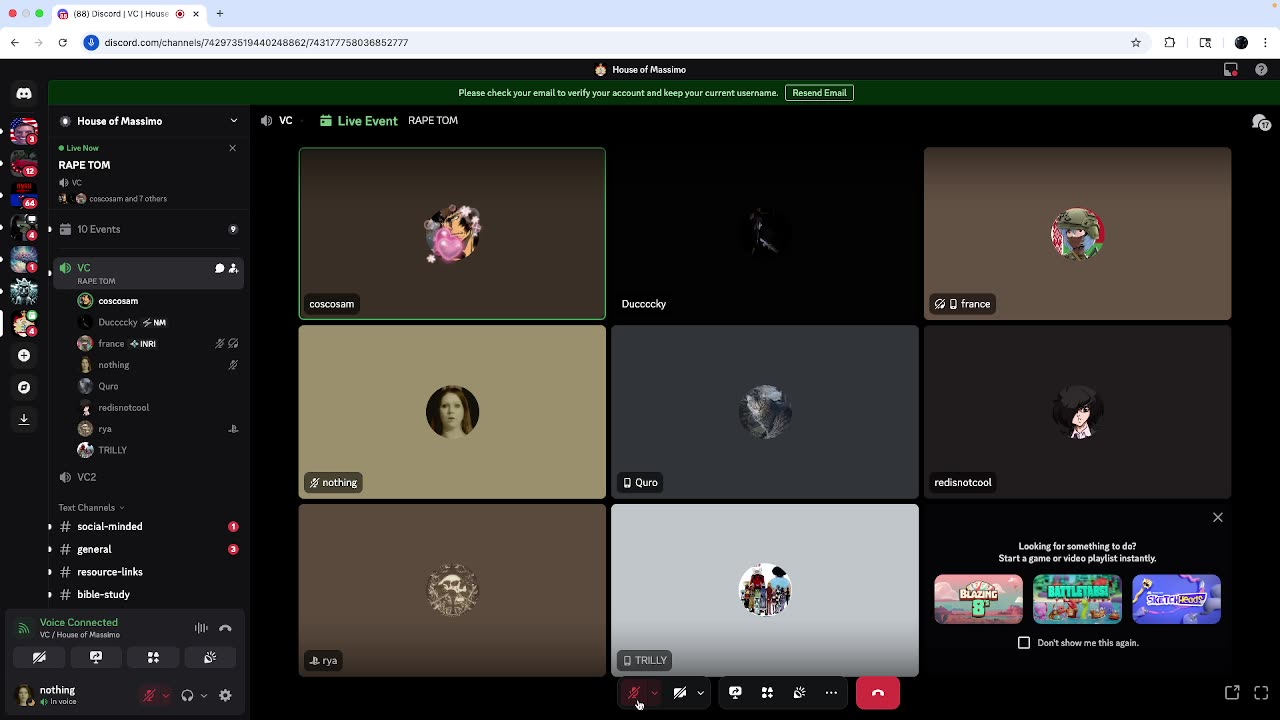This screenshot has height=720, width=1280.
Task: Reload the browser page
Action: 62,43
